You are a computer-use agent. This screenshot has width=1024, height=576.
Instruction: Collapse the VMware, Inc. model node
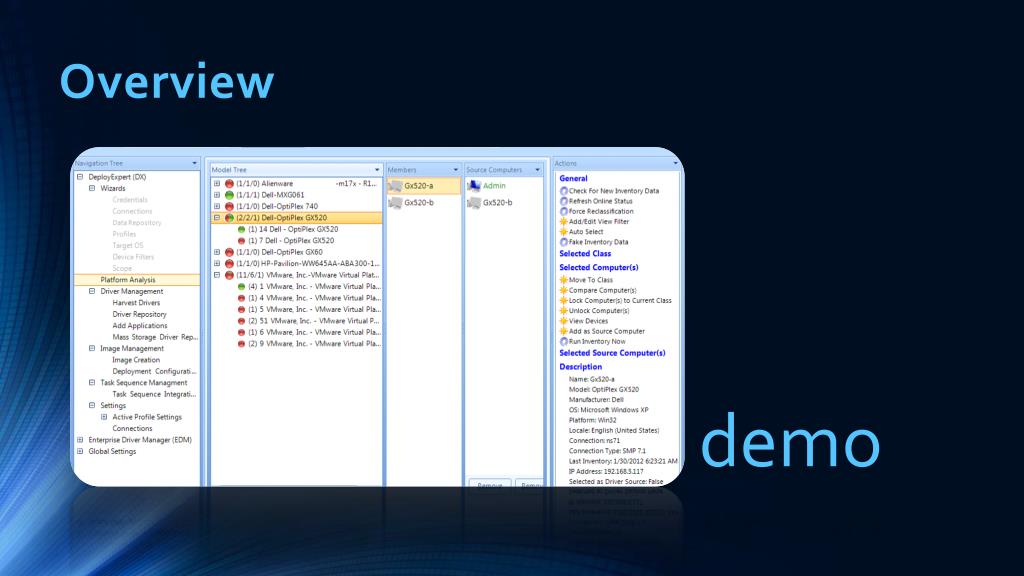tap(217, 275)
